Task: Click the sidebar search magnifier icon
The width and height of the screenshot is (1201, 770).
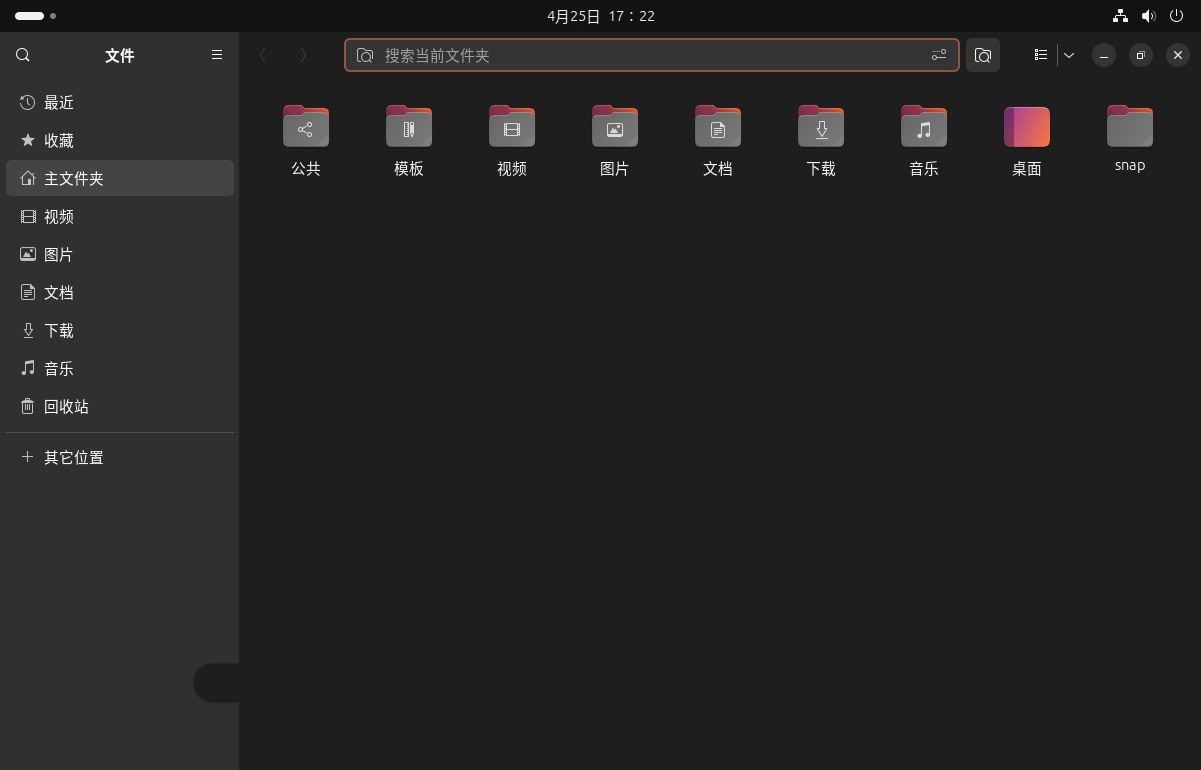Action: click(23, 55)
